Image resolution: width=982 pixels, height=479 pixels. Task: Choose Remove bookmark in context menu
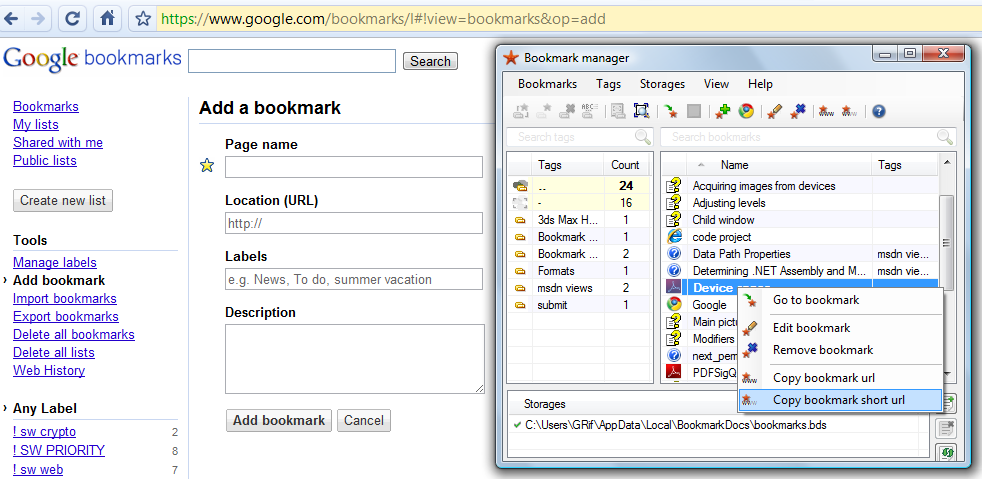840,350
